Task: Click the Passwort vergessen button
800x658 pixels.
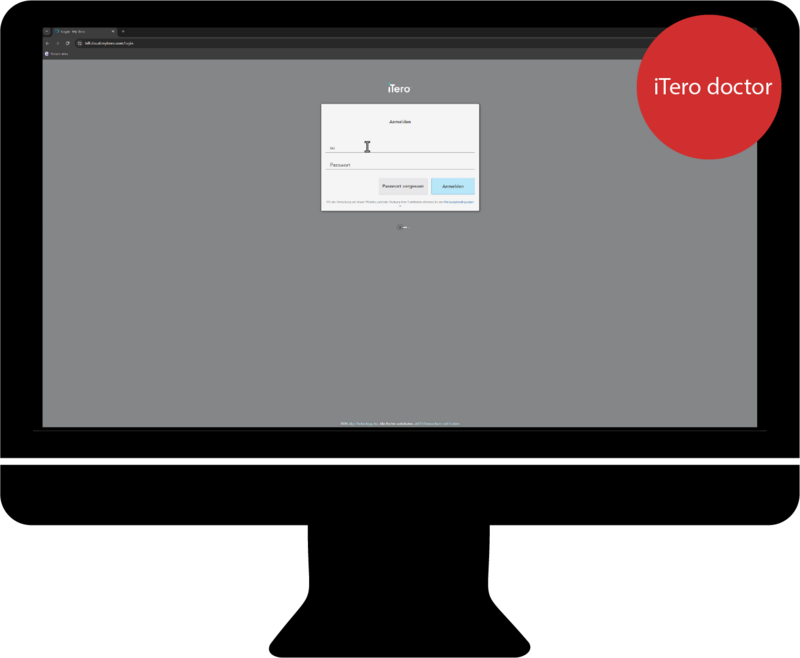Action: (403, 186)
